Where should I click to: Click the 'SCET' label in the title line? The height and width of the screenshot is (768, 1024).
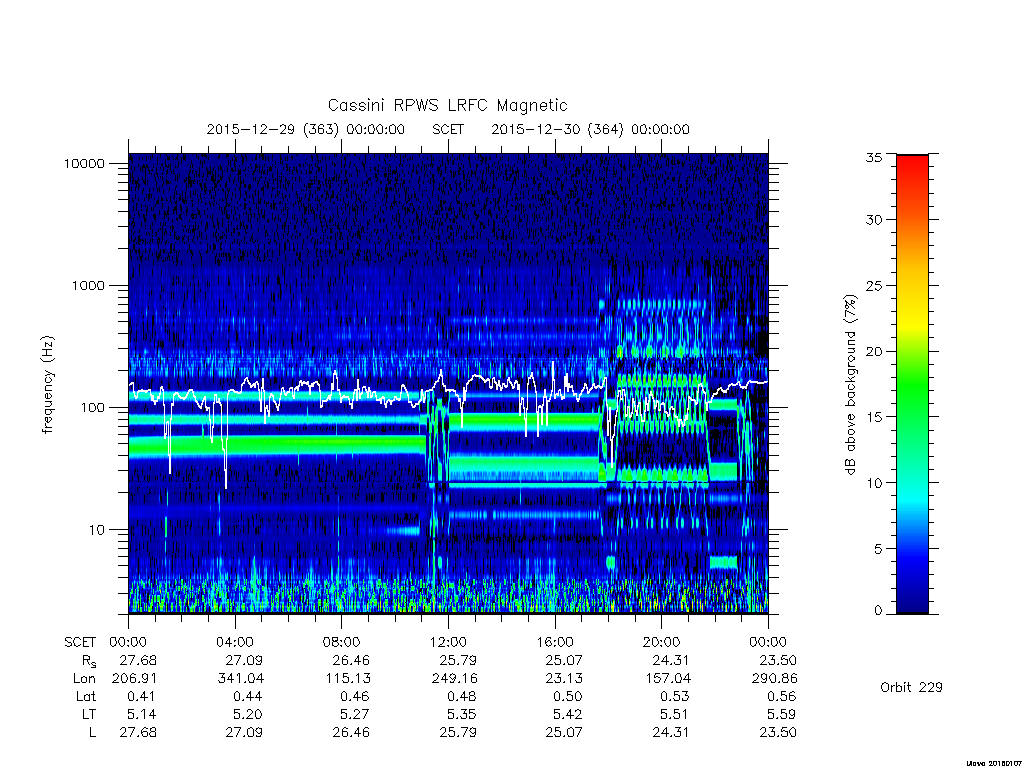[448, 129]
